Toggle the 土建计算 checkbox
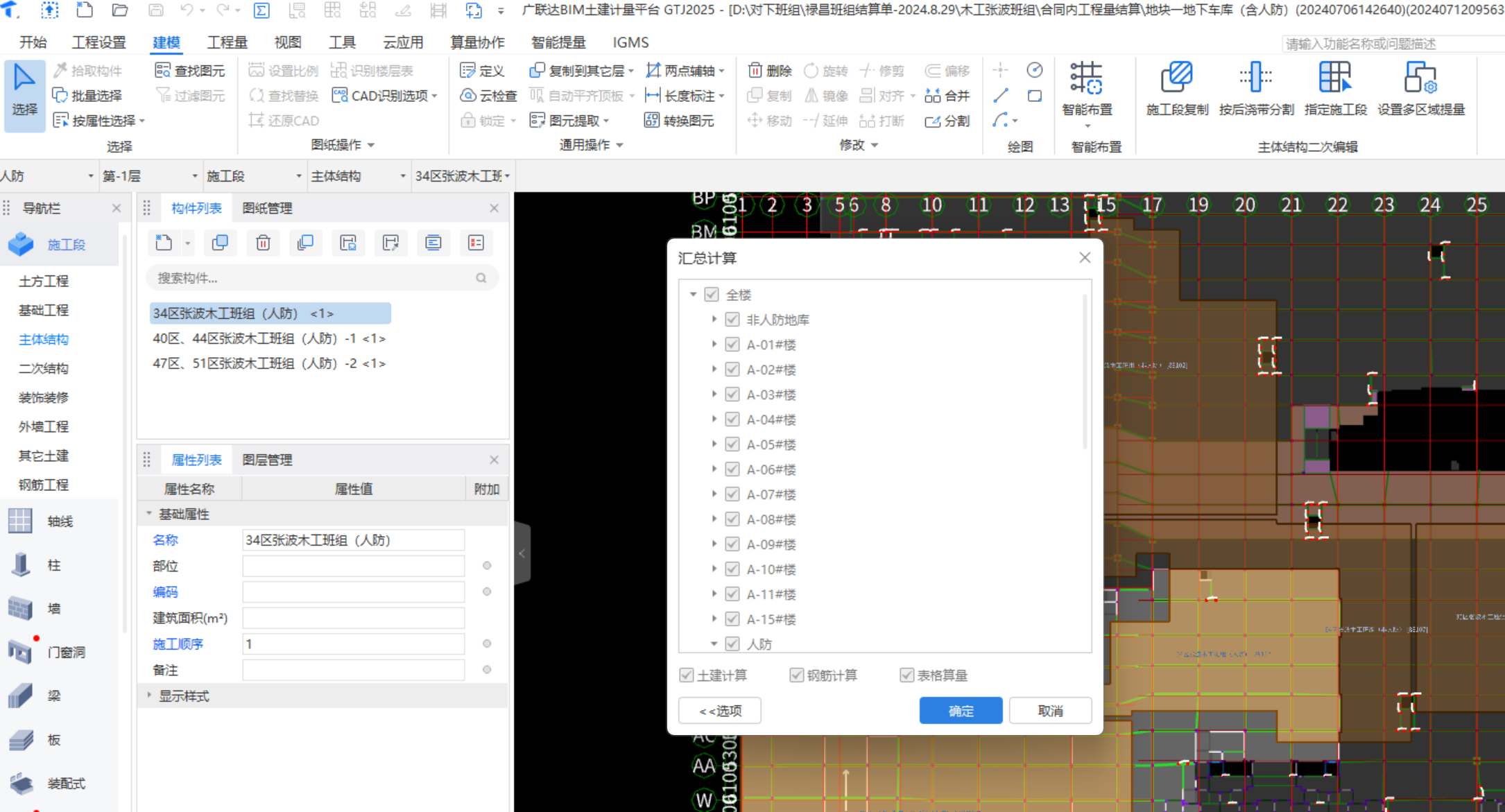The image size is (1505, 812). pos(687,675)
